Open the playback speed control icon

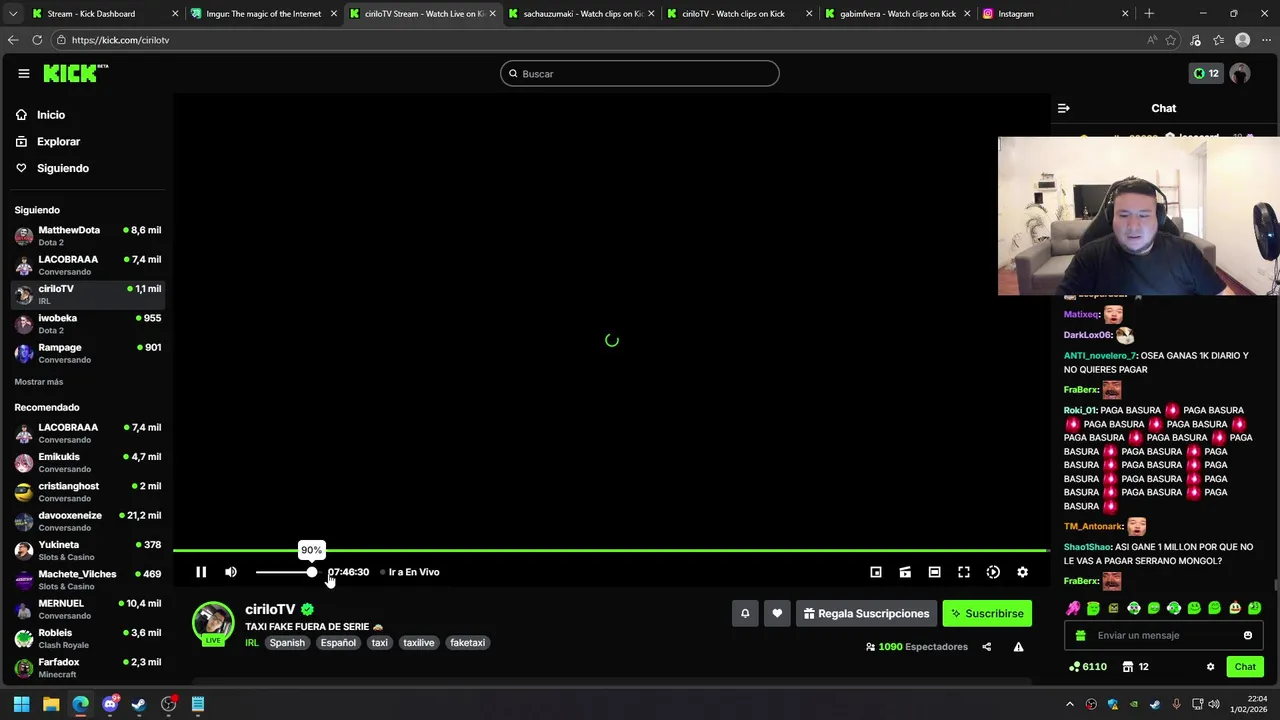[x=993, y=572]
